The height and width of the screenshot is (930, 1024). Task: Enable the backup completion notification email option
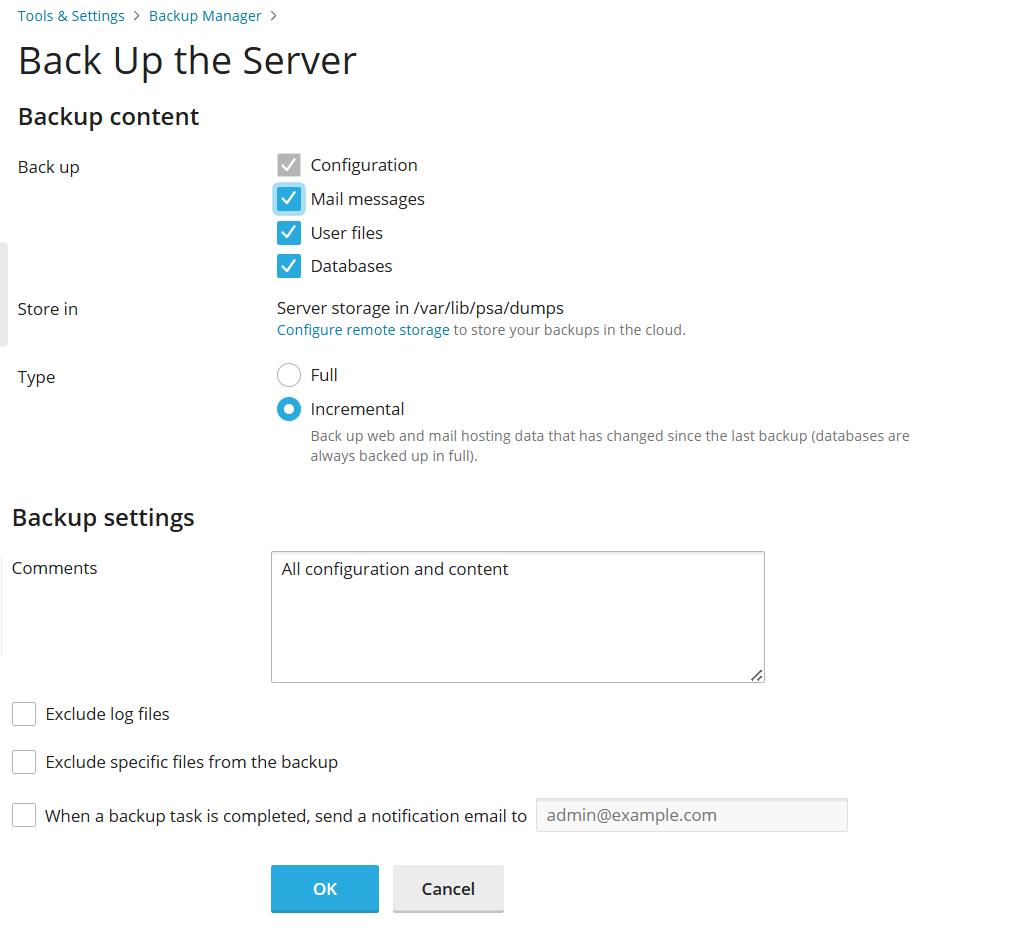24,814
